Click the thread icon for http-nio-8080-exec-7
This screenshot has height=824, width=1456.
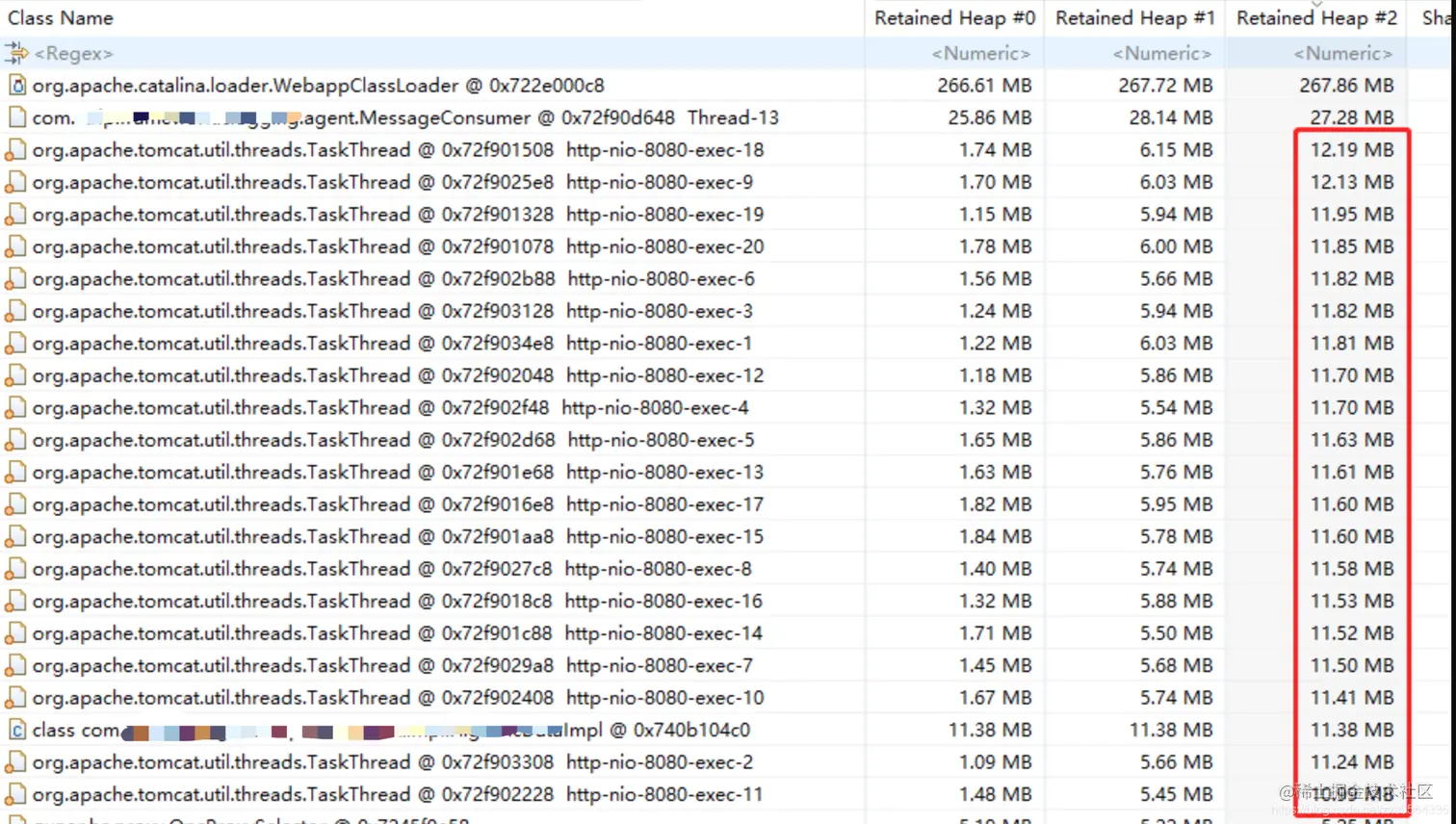point(15,666)
